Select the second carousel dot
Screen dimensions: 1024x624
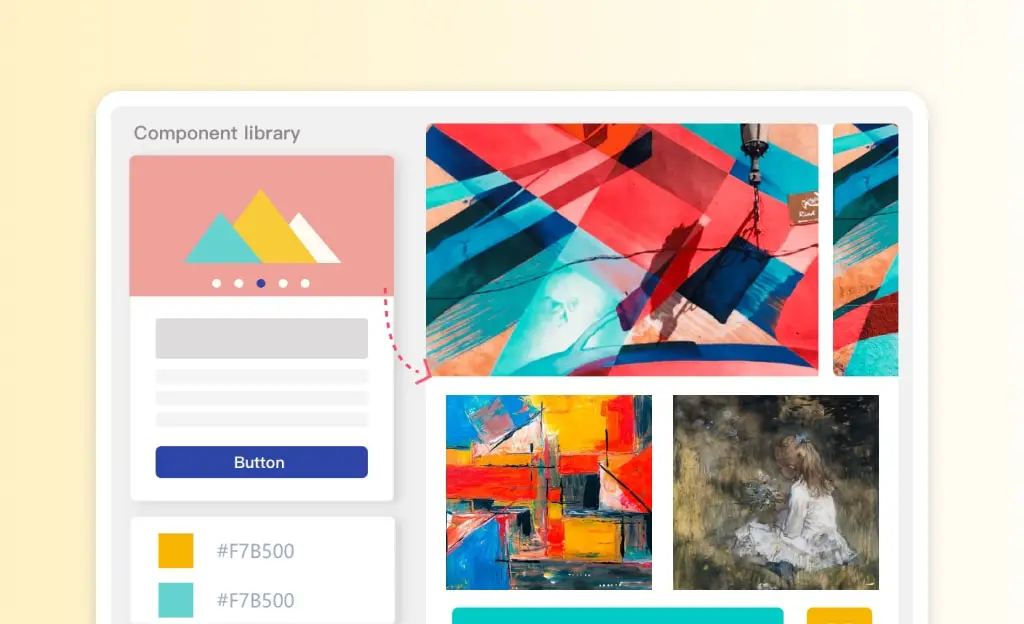[239, 283]
